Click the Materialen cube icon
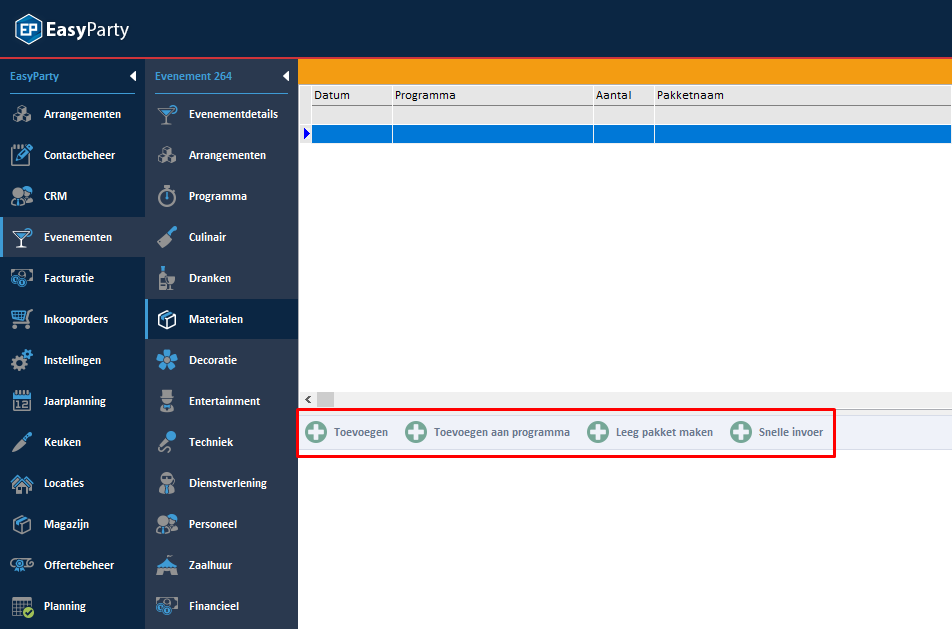The height and width of the screenshot is (629, 952). tap(167, 319)
